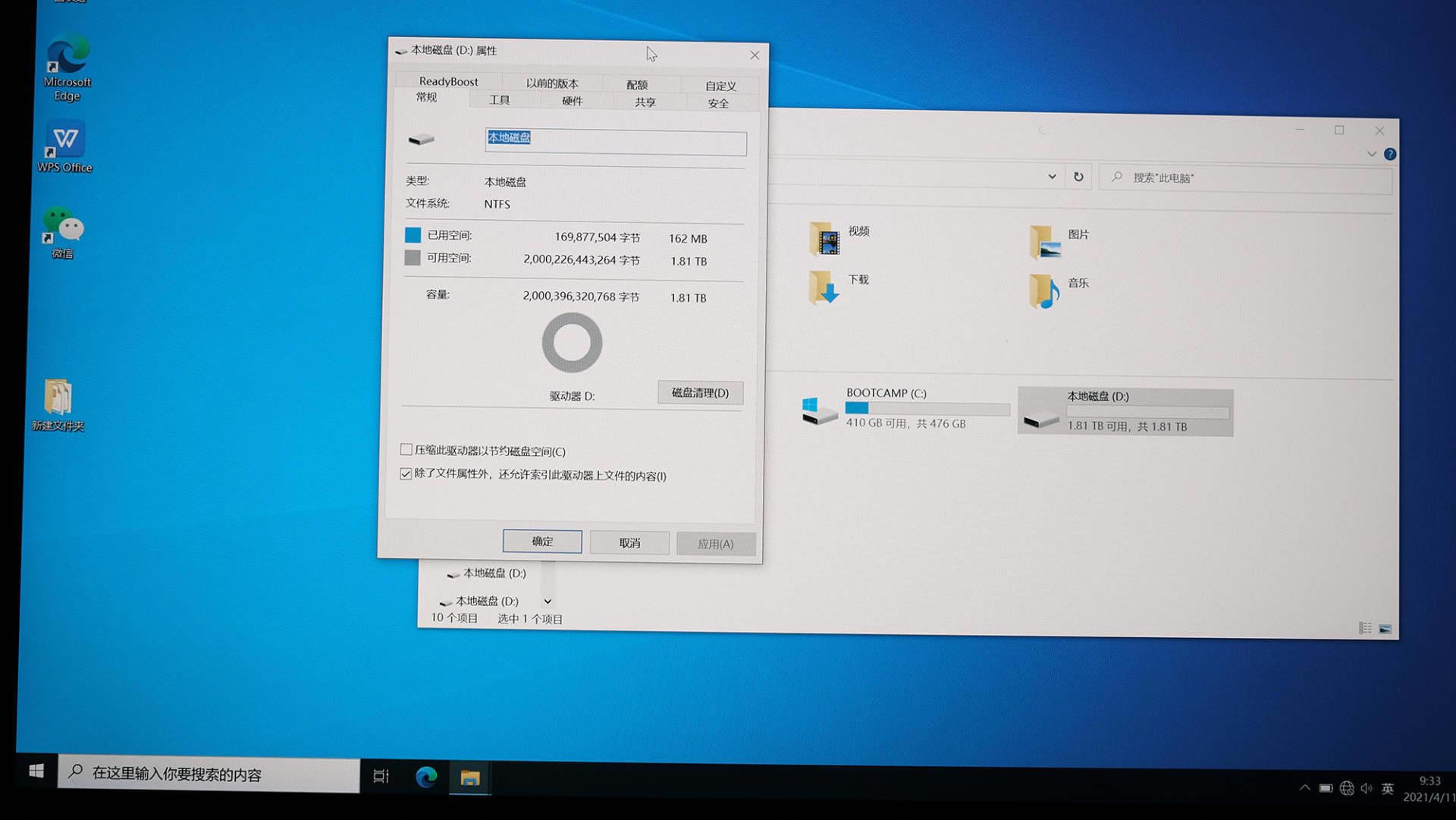Screen dimensions: 1456x820
Task: Switch to the ReadyBoost tab
Action: click(x=448, y=81)
